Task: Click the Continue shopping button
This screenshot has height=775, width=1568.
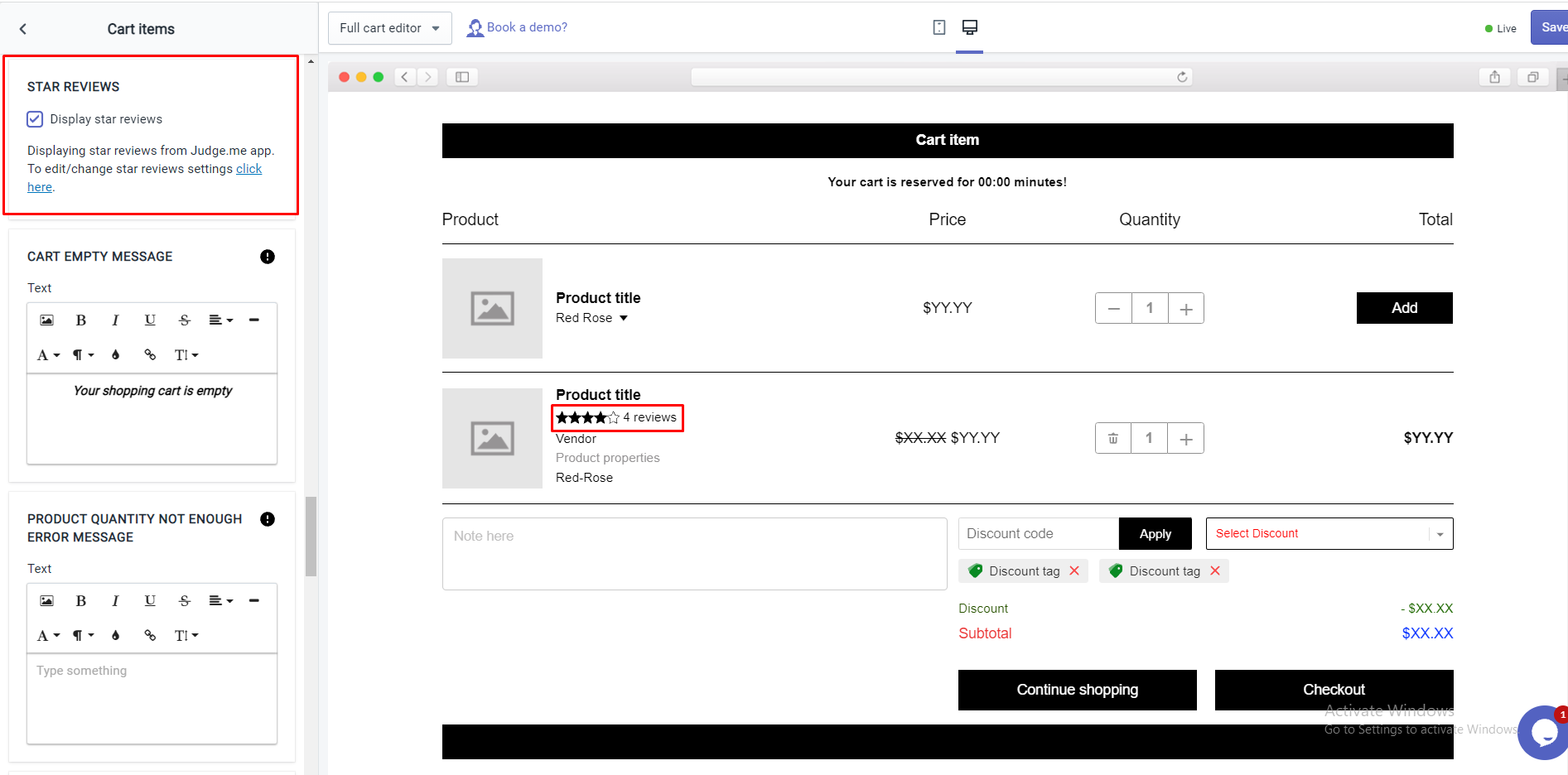Action: pos(1077,690)
